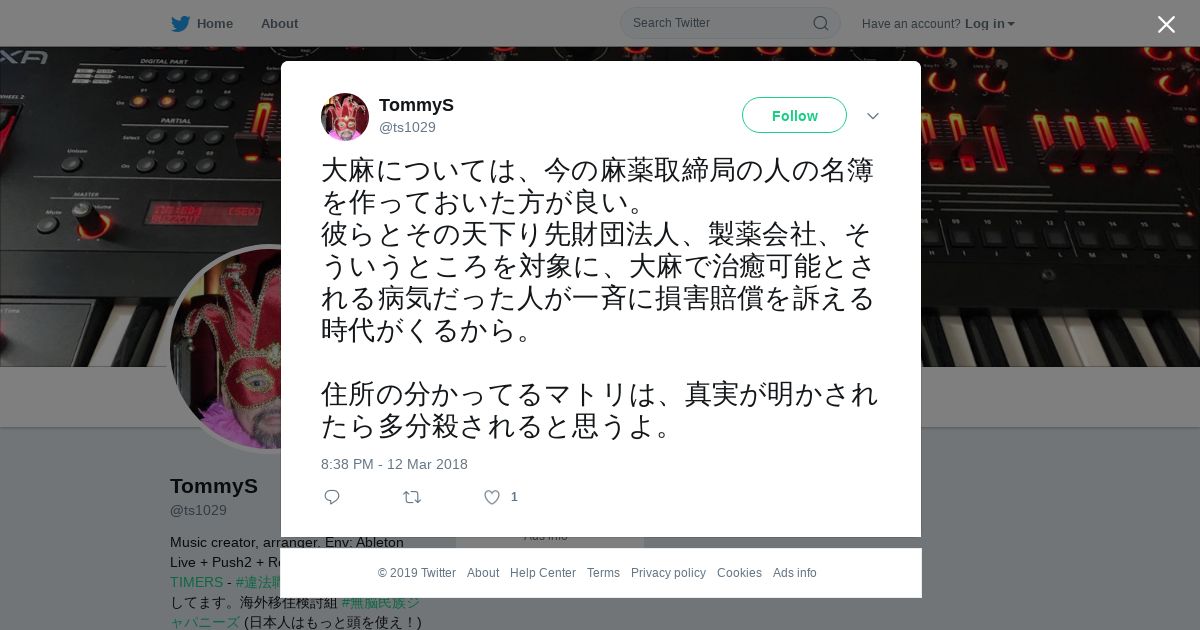Open the tweet timestamp 12 Mar 2018
The image size is (1200, 630).
coord(394,464)
